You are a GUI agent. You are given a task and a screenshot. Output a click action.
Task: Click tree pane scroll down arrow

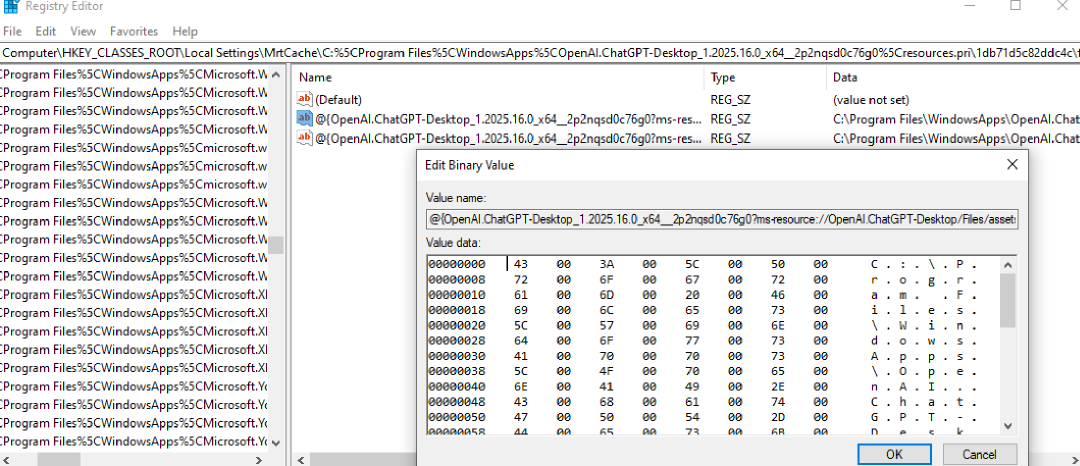[x=276, y=443]
